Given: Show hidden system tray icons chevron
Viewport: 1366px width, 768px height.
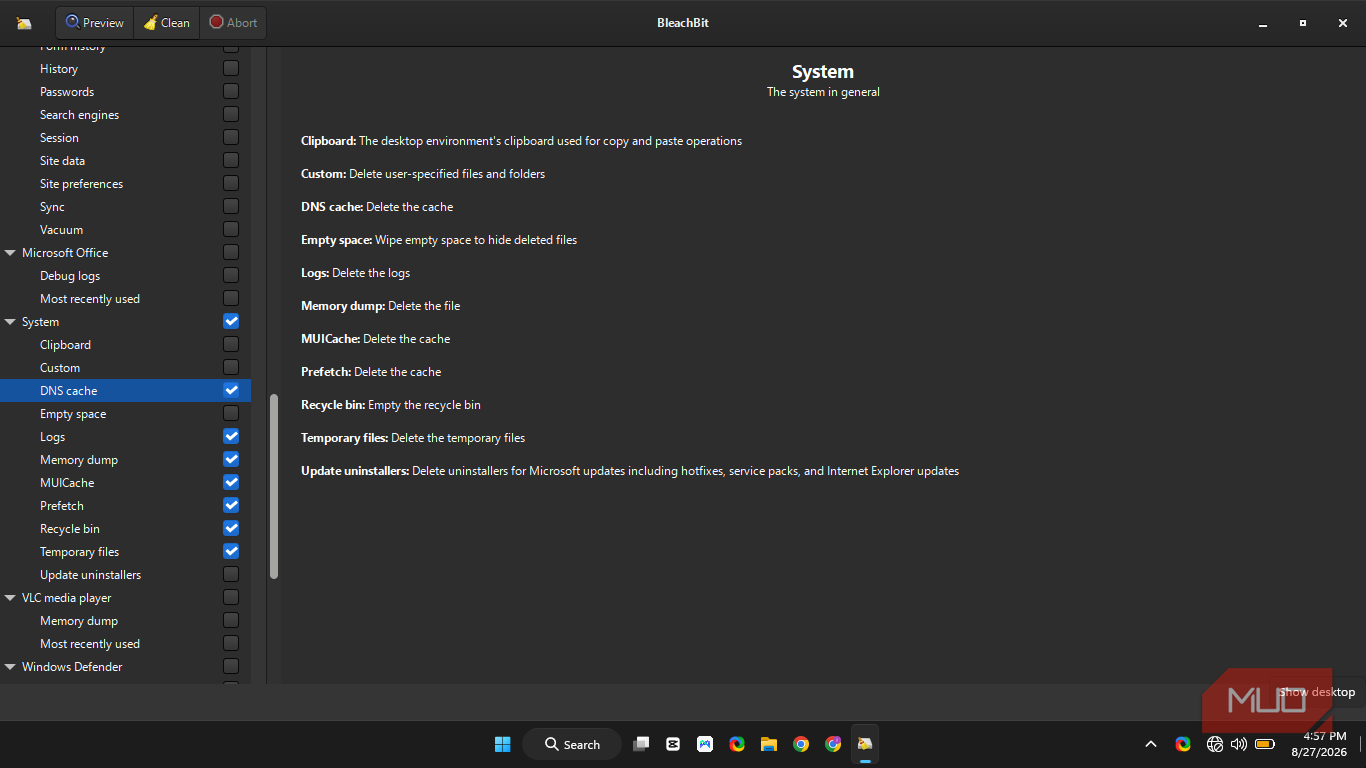Looking at the screenshot, I should 1151,744.
